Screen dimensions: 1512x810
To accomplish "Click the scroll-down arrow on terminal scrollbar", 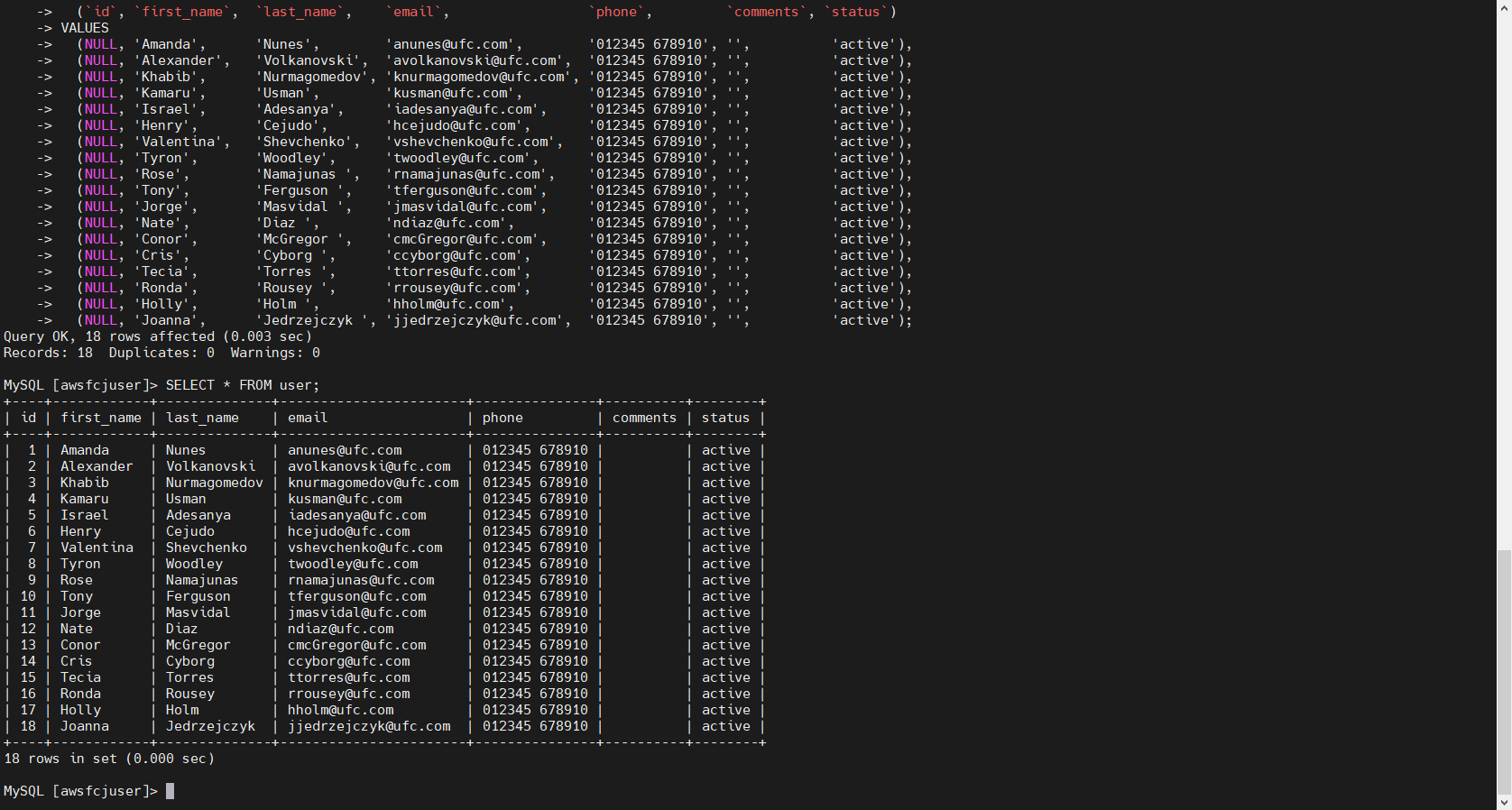I will (x=1503, y=802).
